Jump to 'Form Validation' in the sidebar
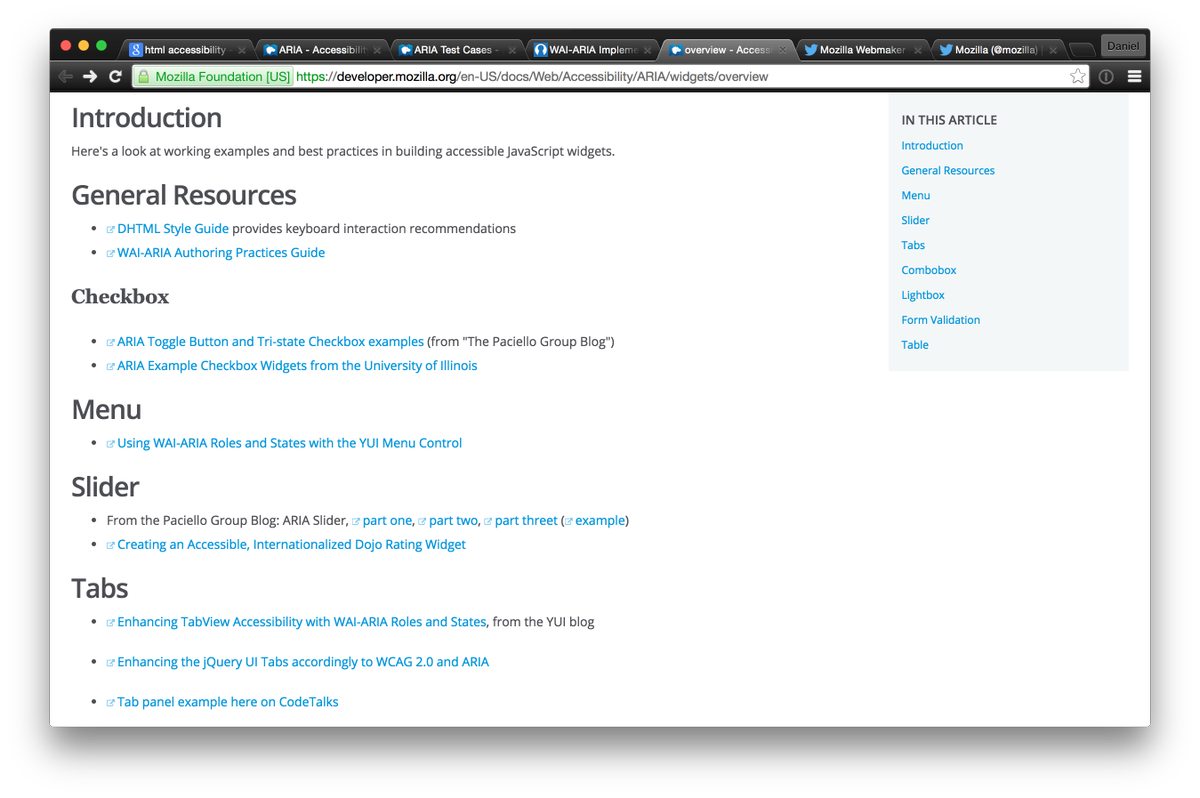Screen dimensions: 1200x798 coord(941,320)
